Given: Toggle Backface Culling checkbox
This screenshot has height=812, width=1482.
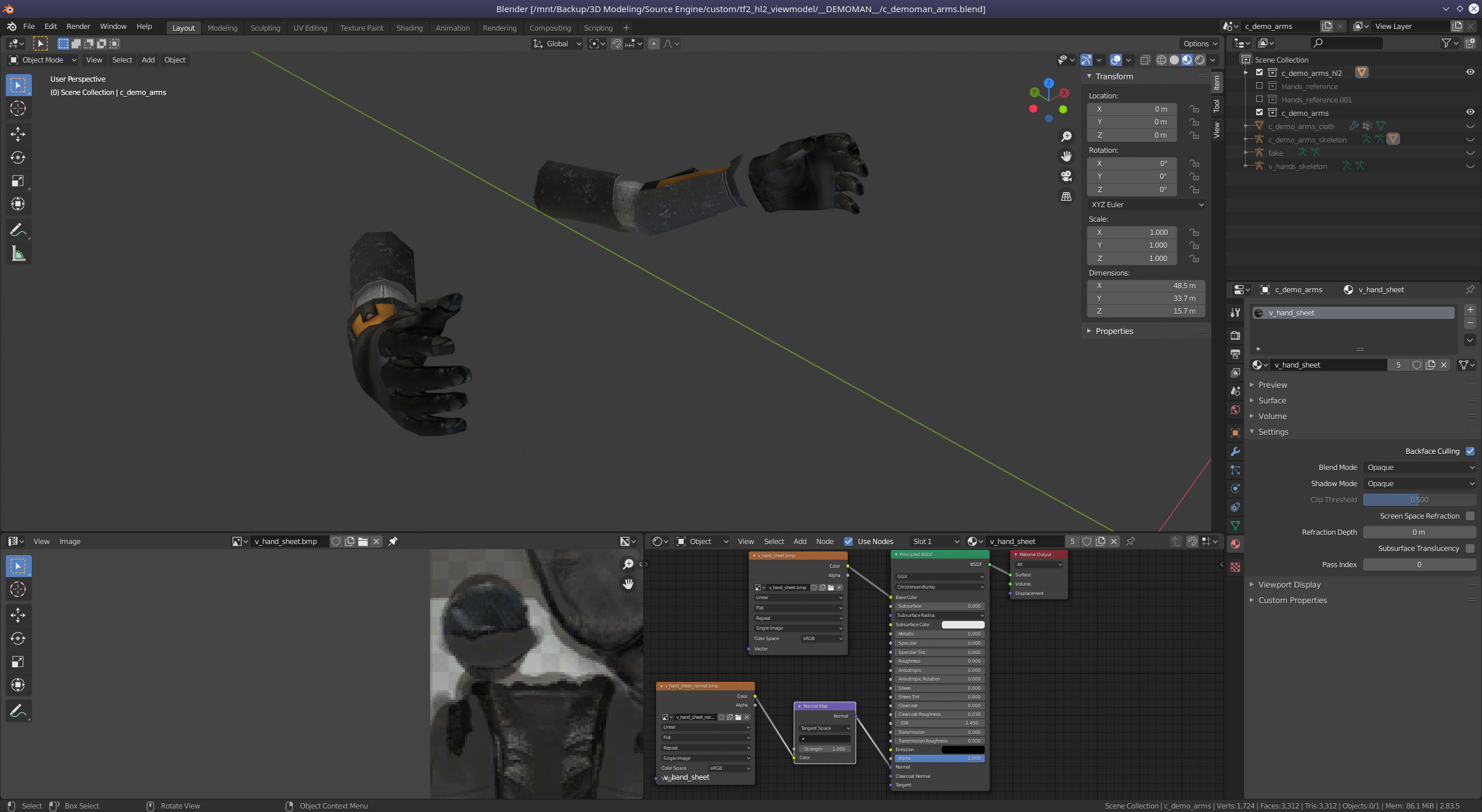Looking at the screenshot, I should click(x=1470, y=451).
